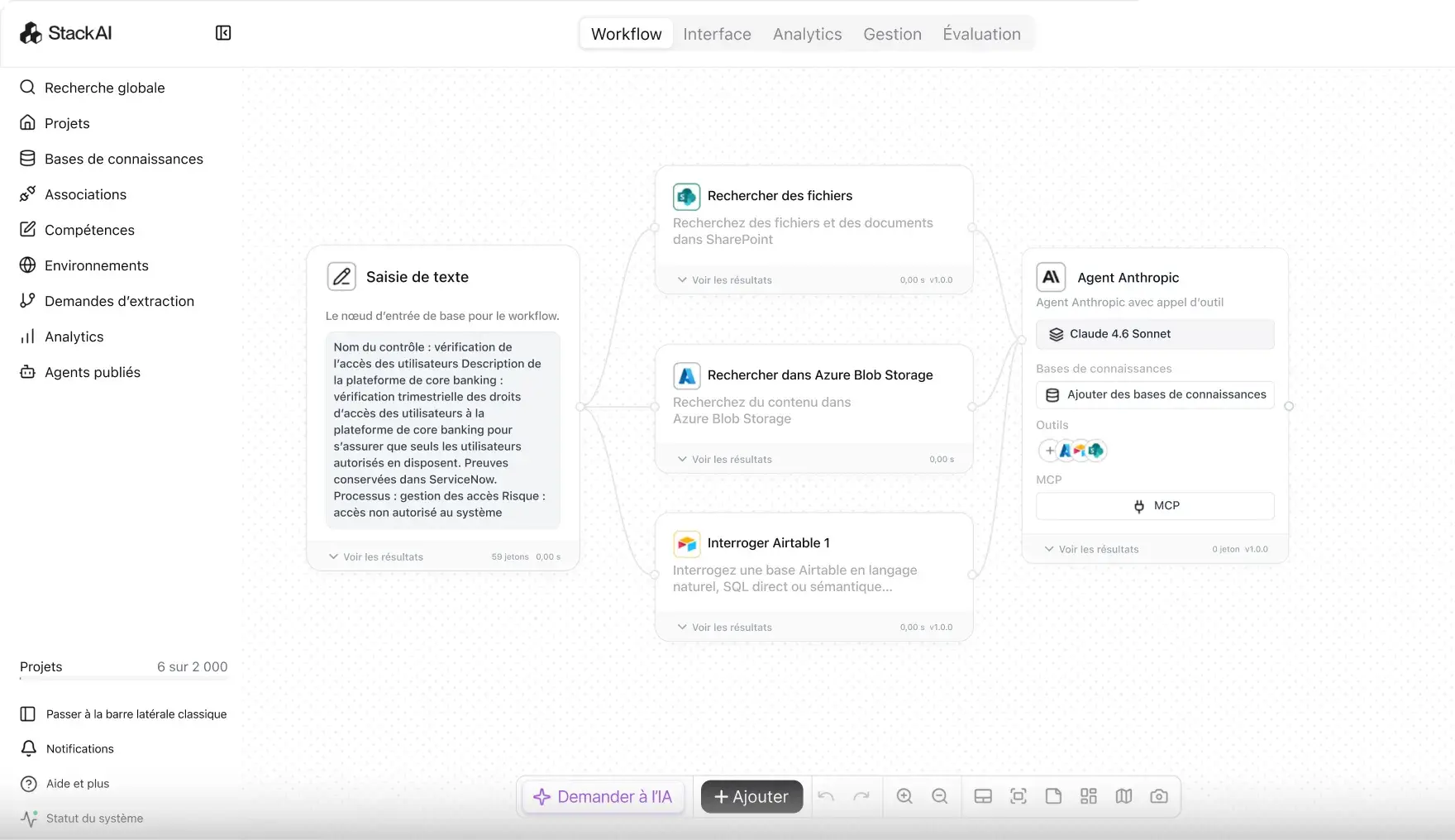Open the Gestion tab
Screen dimensions: 1455x840
click(x=892, y=34)
